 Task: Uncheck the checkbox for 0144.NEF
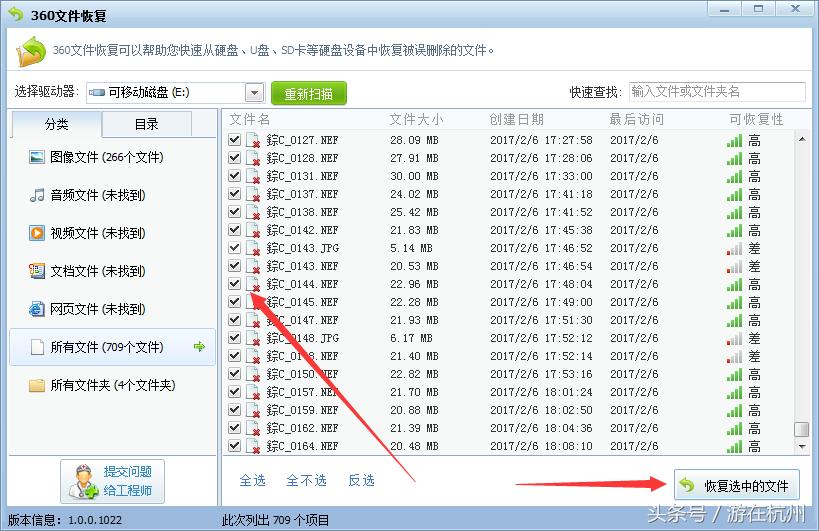click(x=235, y=284)
